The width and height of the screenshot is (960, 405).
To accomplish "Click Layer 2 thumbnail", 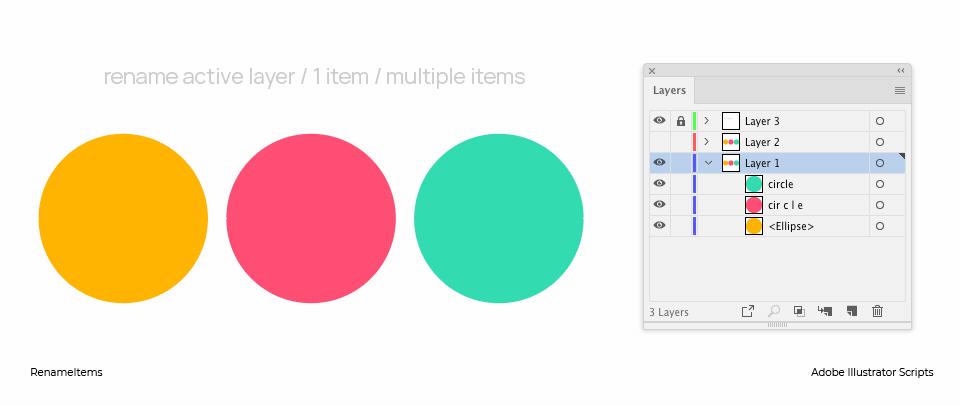I will 731,142.
